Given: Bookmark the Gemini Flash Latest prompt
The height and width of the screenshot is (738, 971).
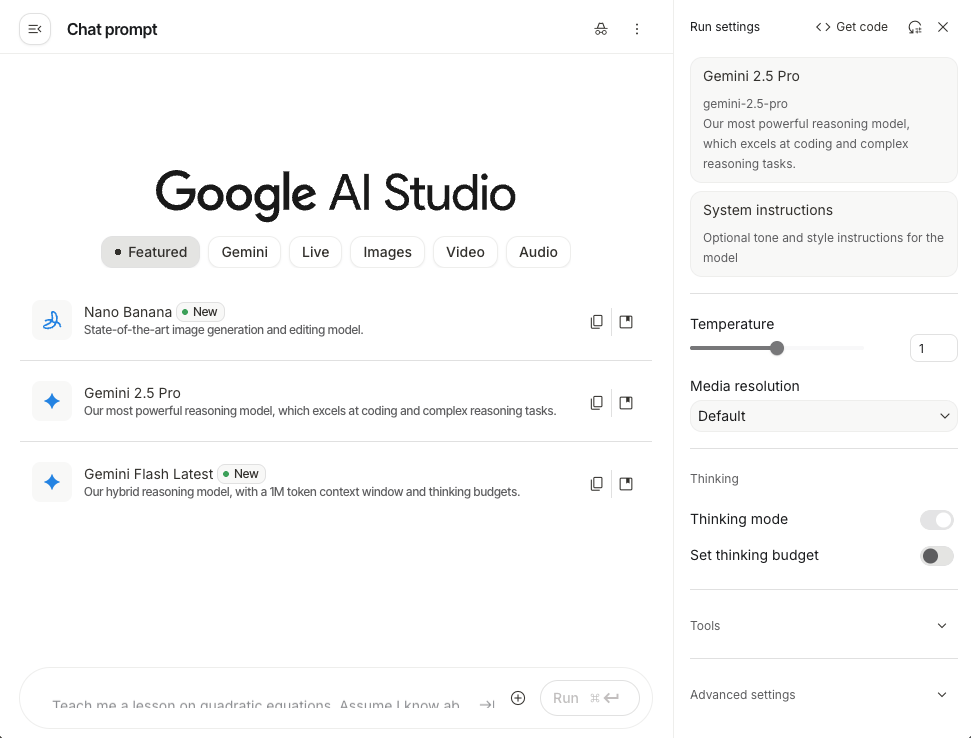Looking at the screenshot, I should click(626, 483).
